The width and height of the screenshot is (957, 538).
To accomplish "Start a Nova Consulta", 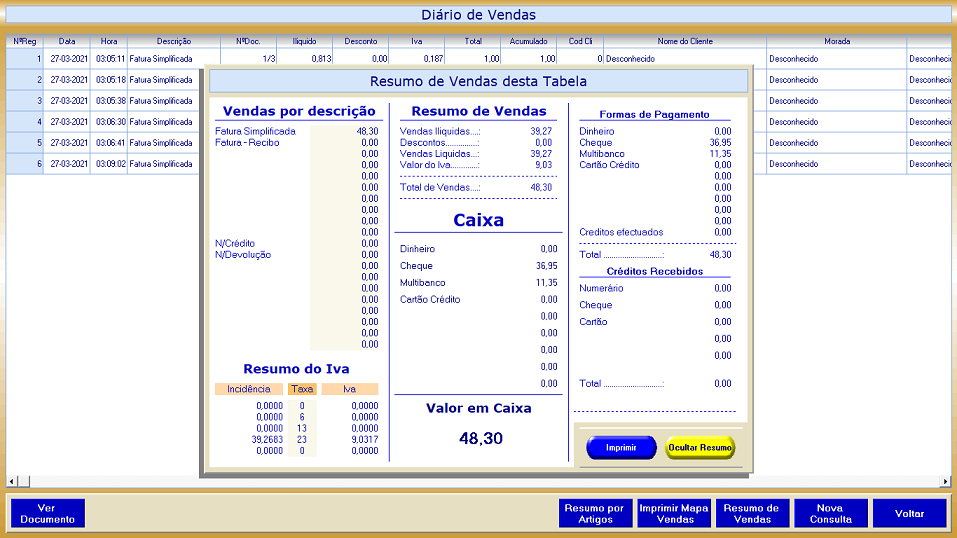I will (x=829, y=514).
